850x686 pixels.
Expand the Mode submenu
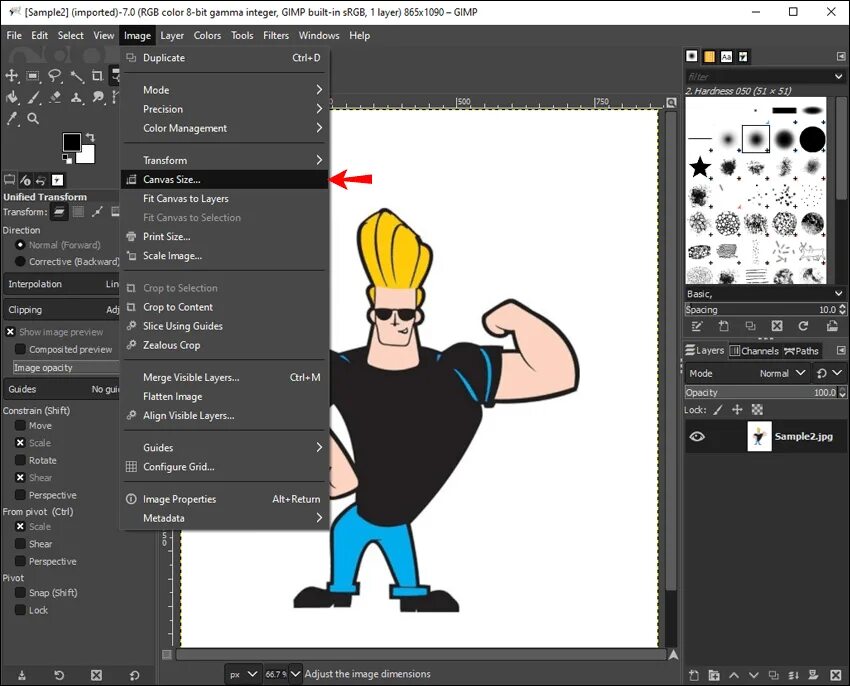click(x=224, y=90)
